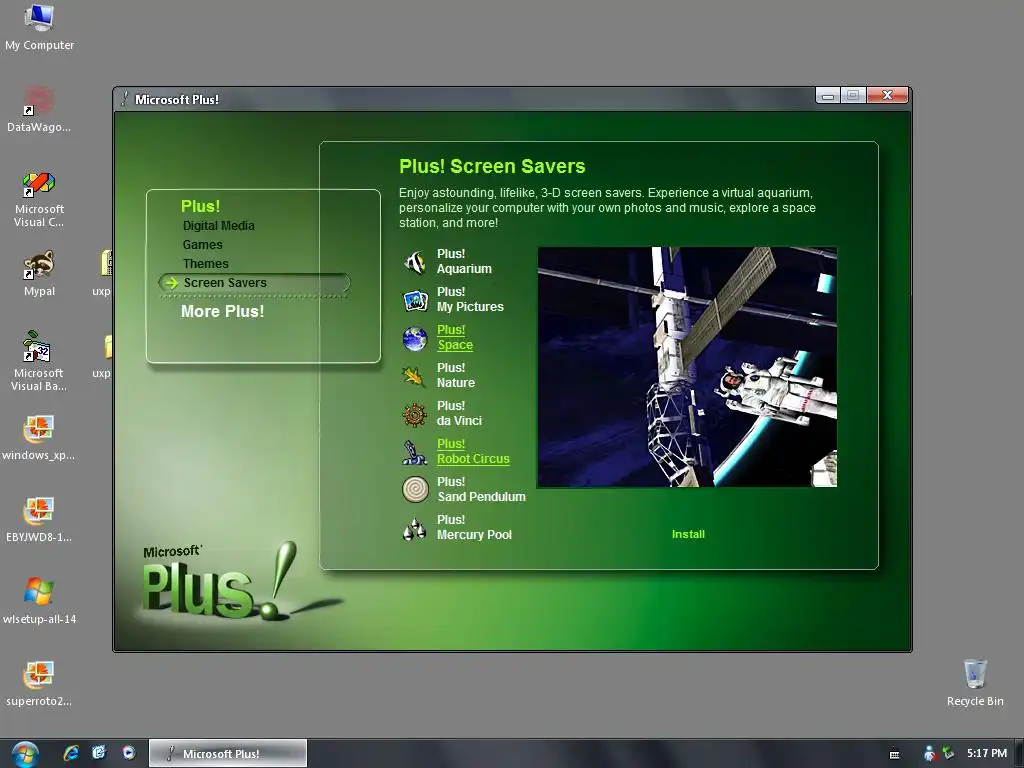
Task: Click the Plus! da Vinci wheel icon
Action: (415, 414)
